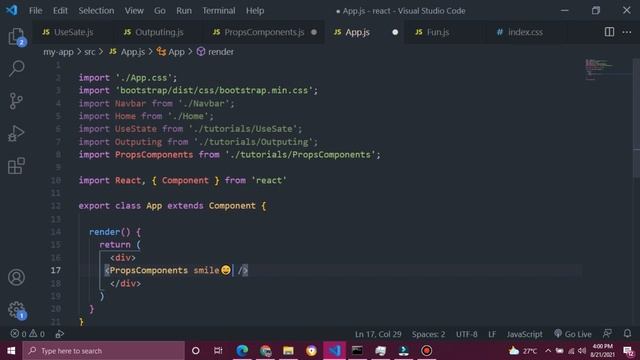
Task: Switch to the Outputing.js tab
Action: pos(159,32)
